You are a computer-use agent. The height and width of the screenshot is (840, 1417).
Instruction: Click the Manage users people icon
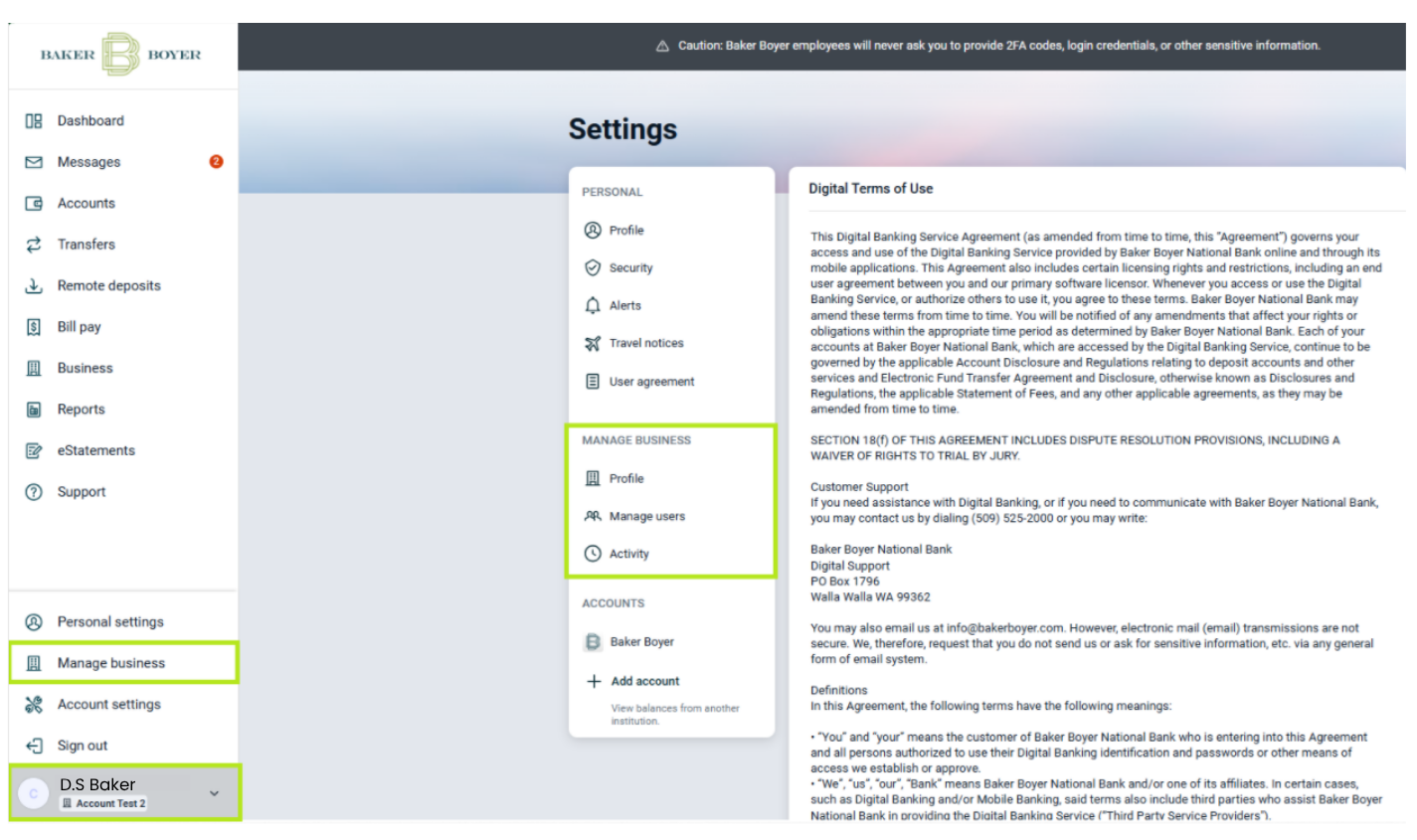(593, 517)
